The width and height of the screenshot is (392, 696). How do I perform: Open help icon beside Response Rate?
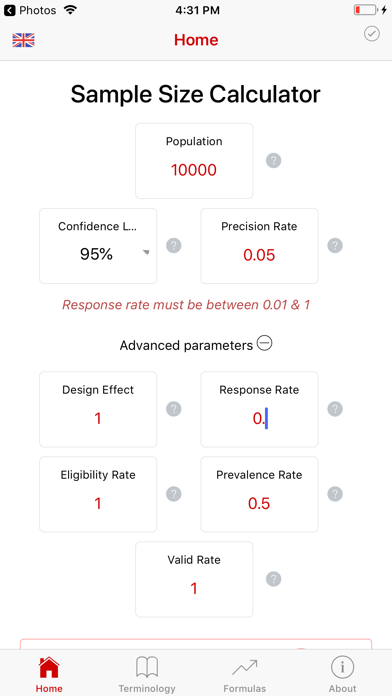335,409
